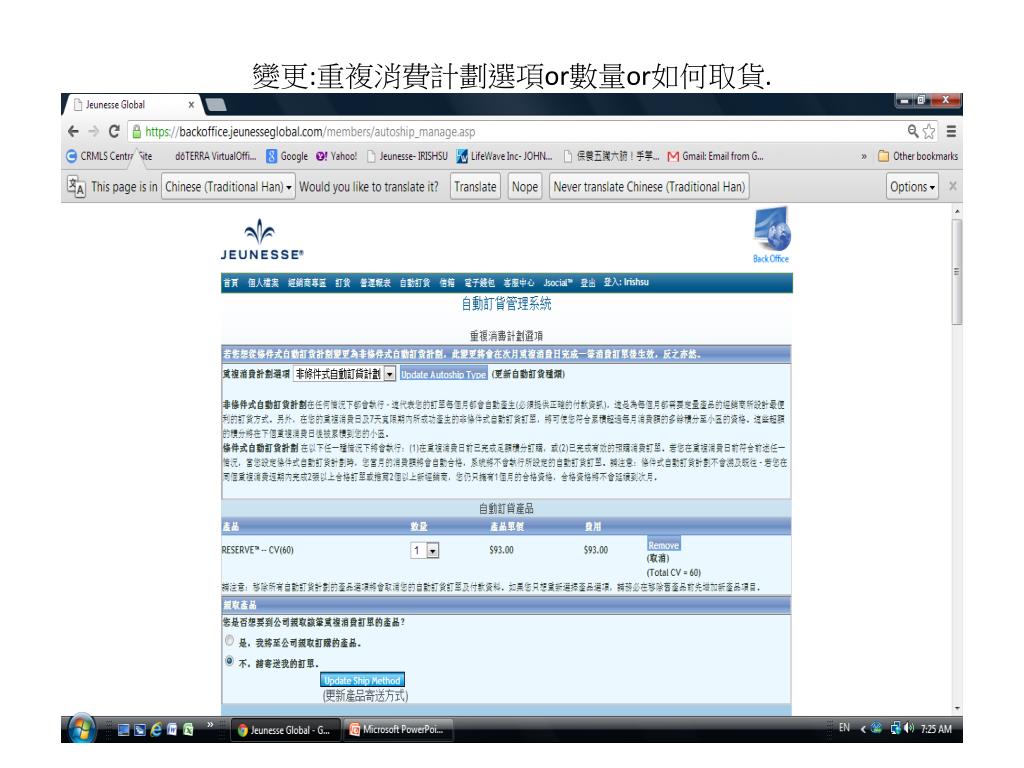Open the new tab button
The width and height of the screenshot is (1024, 768).
point(216,104)
